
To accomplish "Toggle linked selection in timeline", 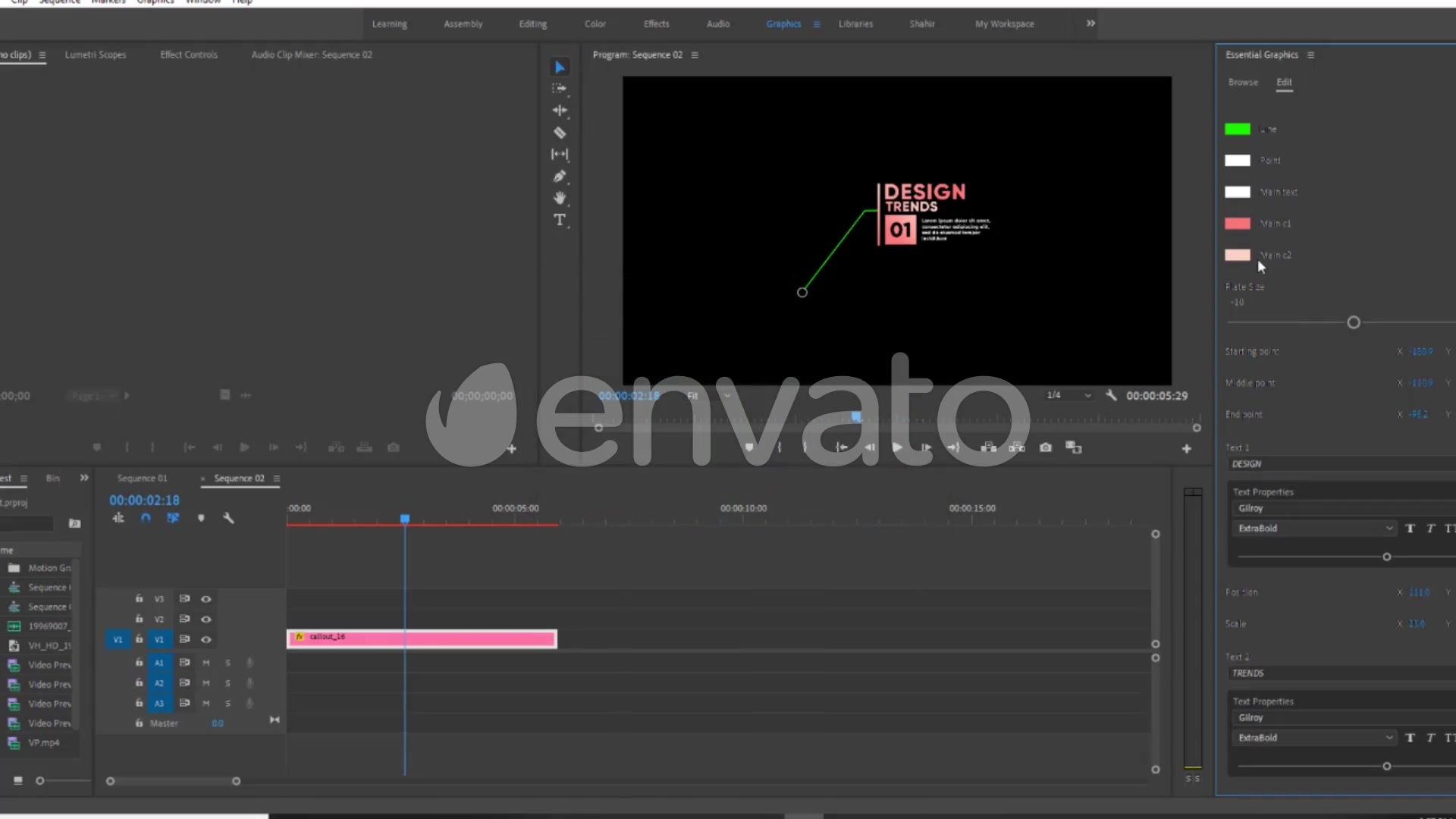I will click(173, 518).
